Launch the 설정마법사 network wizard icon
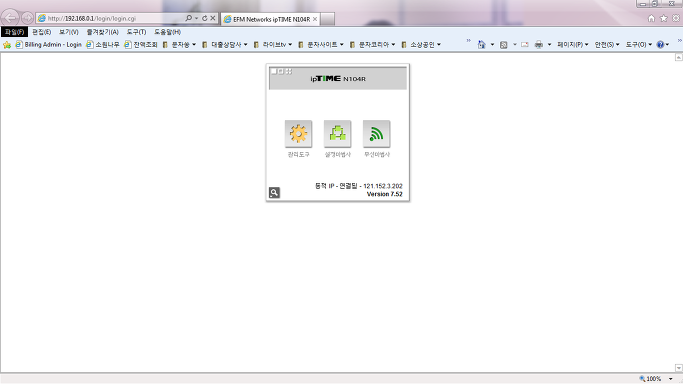683x384 pixels. [337, 133]
